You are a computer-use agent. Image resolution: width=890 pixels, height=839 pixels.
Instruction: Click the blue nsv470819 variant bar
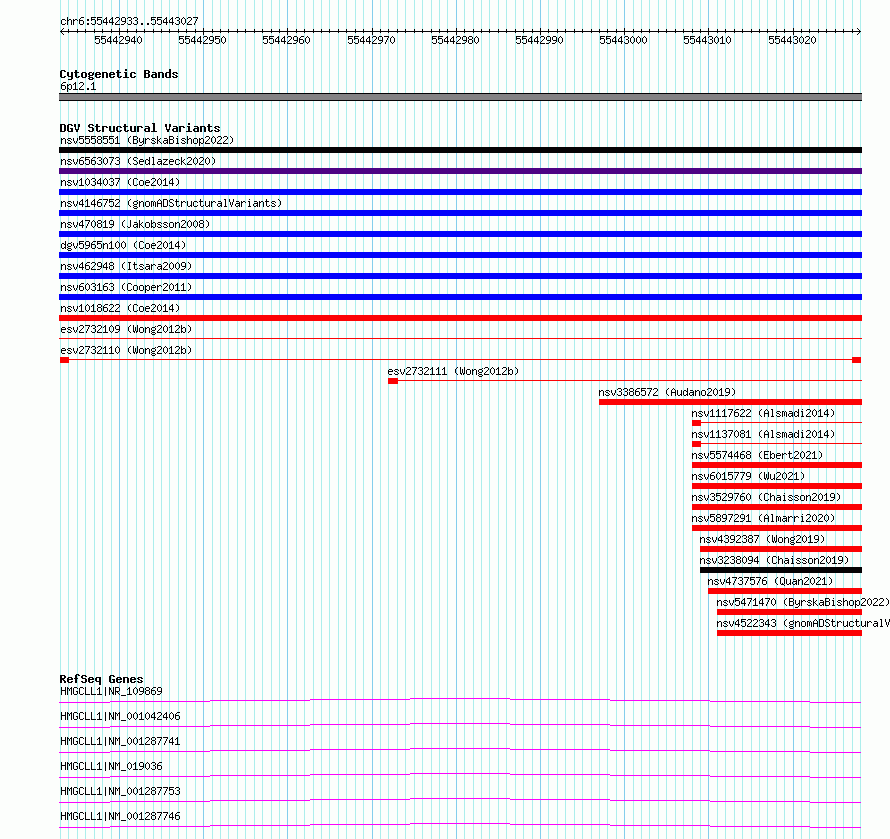click(x=460, y=234)
